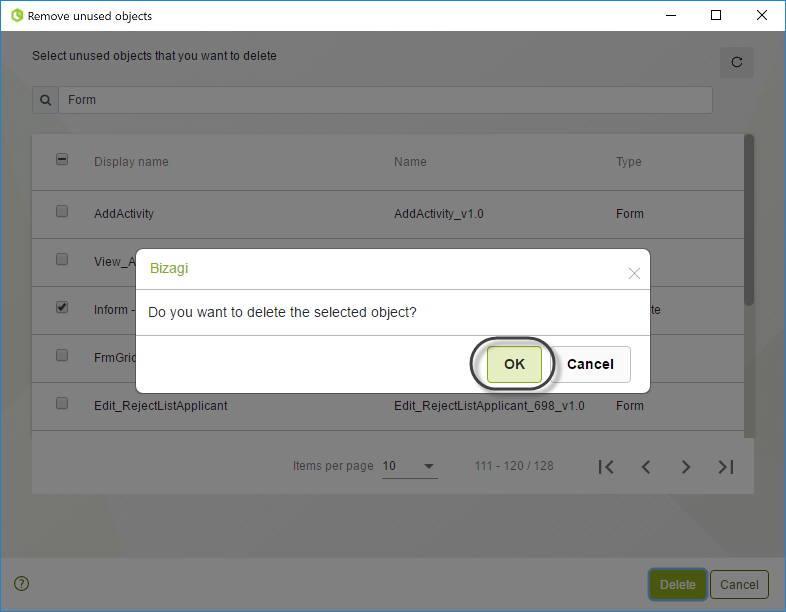Click the search field containing Form
This screenshot has width=786, height=612.
tap(385, 100)
